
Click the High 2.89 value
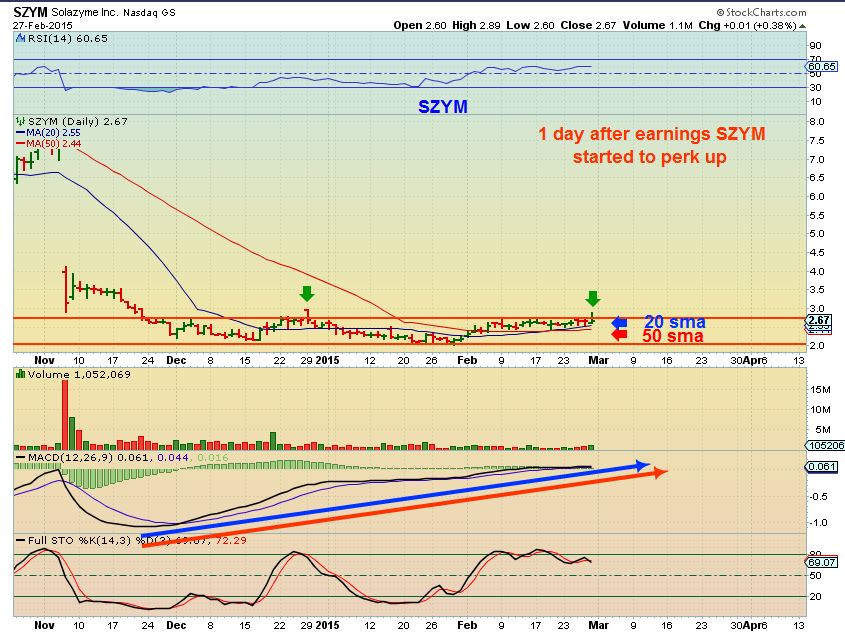[476, 25]
